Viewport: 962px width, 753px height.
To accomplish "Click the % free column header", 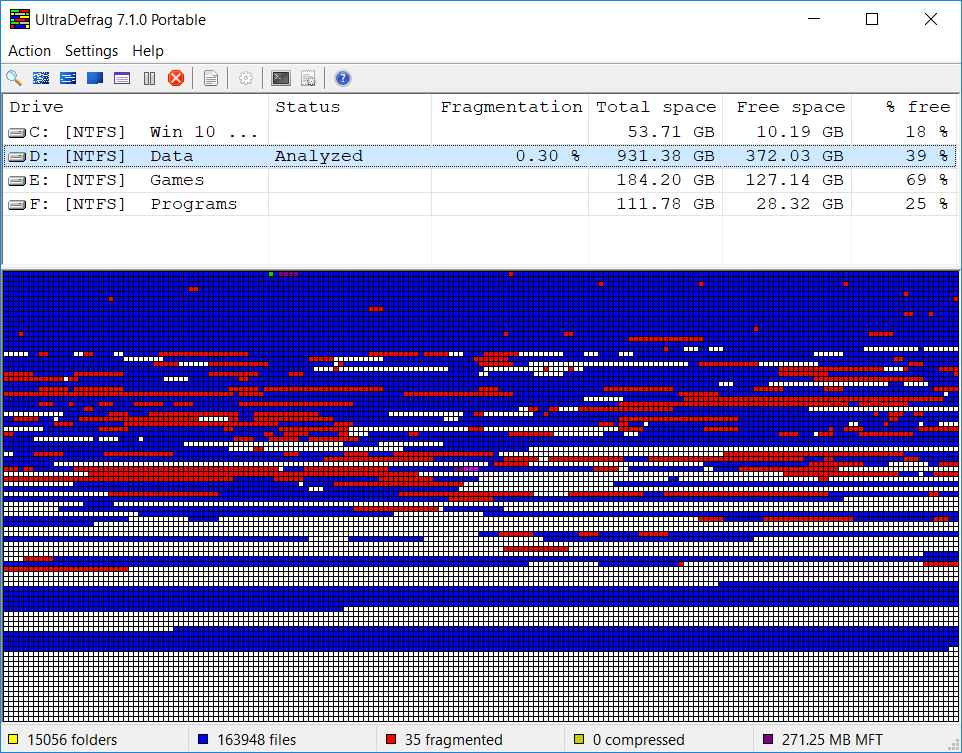I will [x=904, y=107].
